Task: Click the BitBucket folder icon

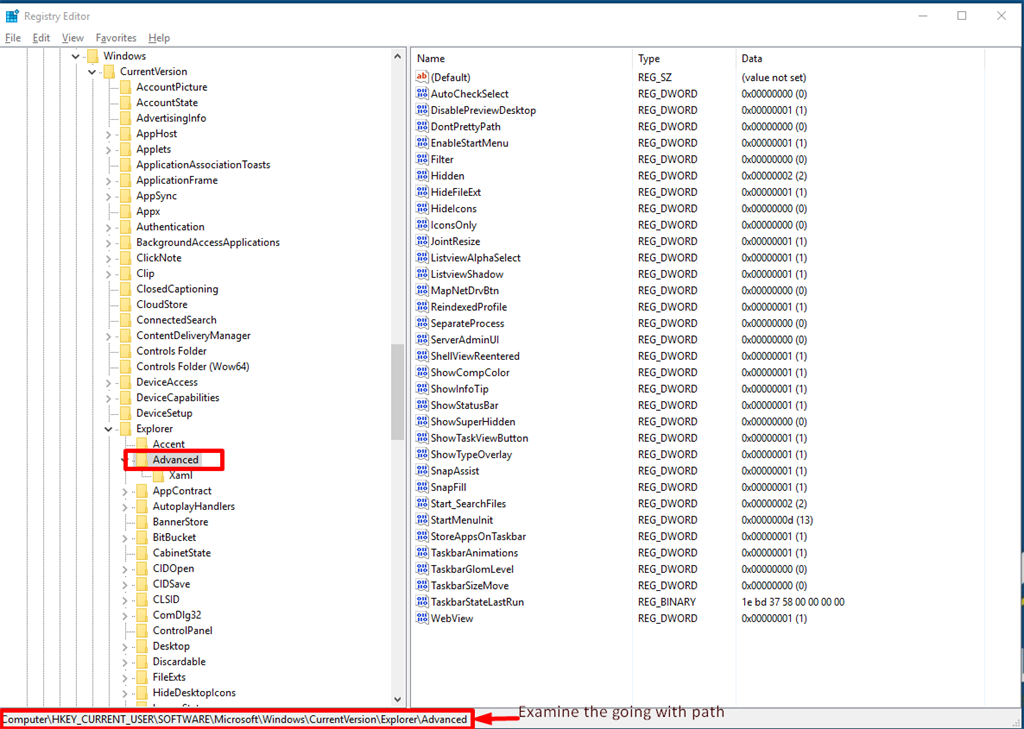Action: pos(142,537)
